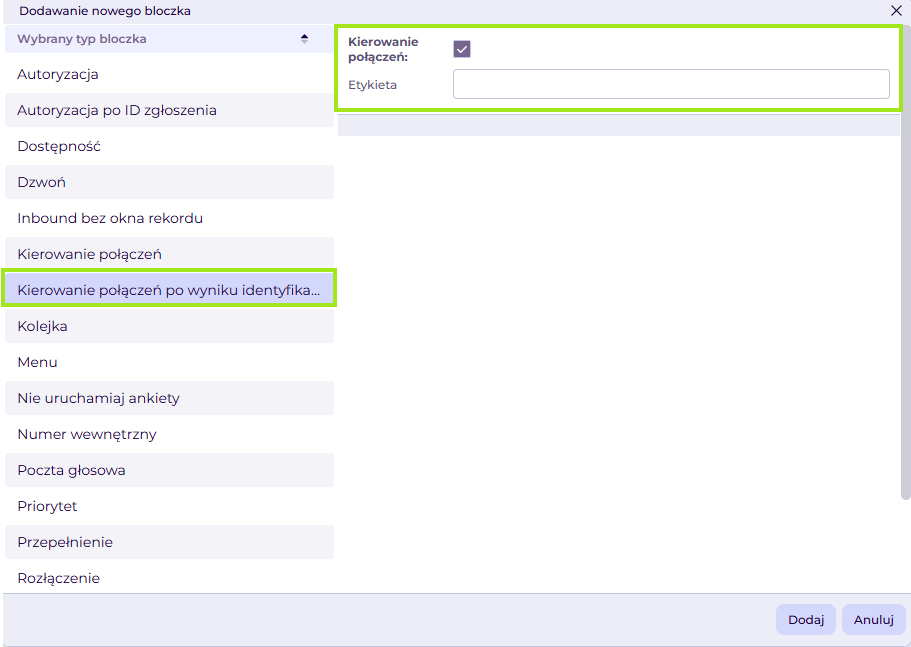911x647 pixels.
Task: Cancel with the Anuluj button
Action: click(874, 620)
